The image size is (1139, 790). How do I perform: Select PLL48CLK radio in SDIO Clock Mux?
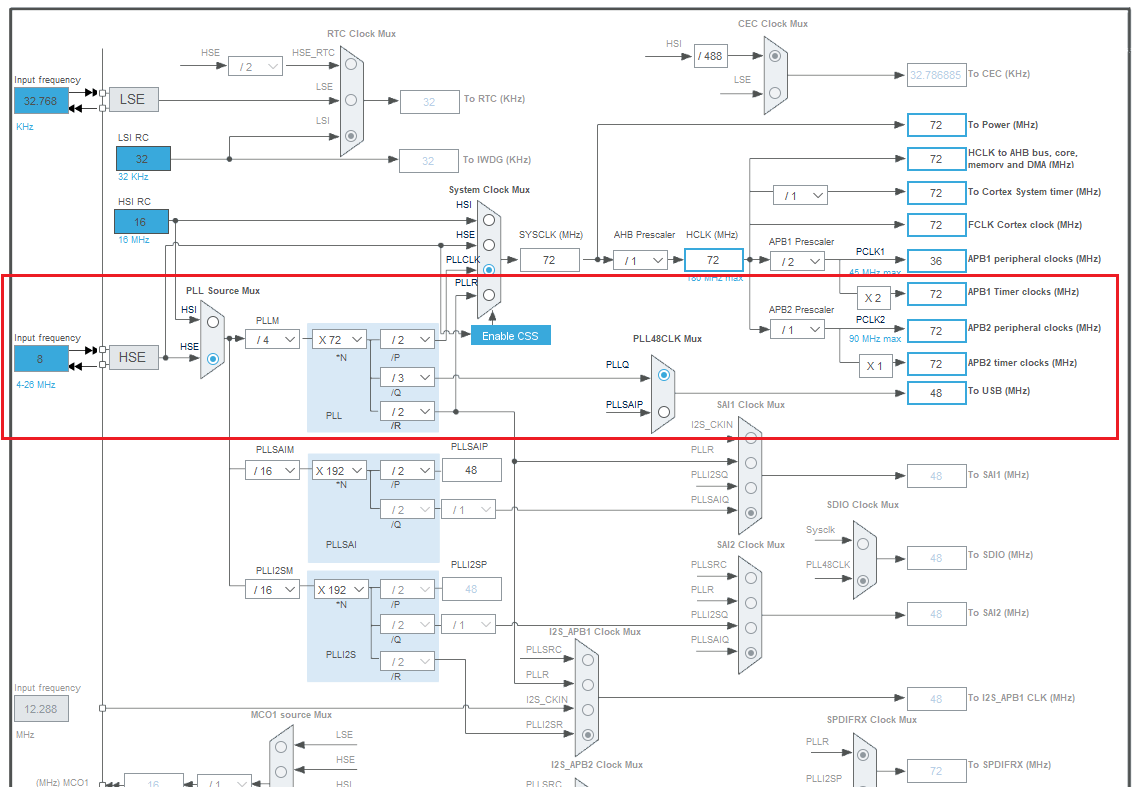pos(862,581)
